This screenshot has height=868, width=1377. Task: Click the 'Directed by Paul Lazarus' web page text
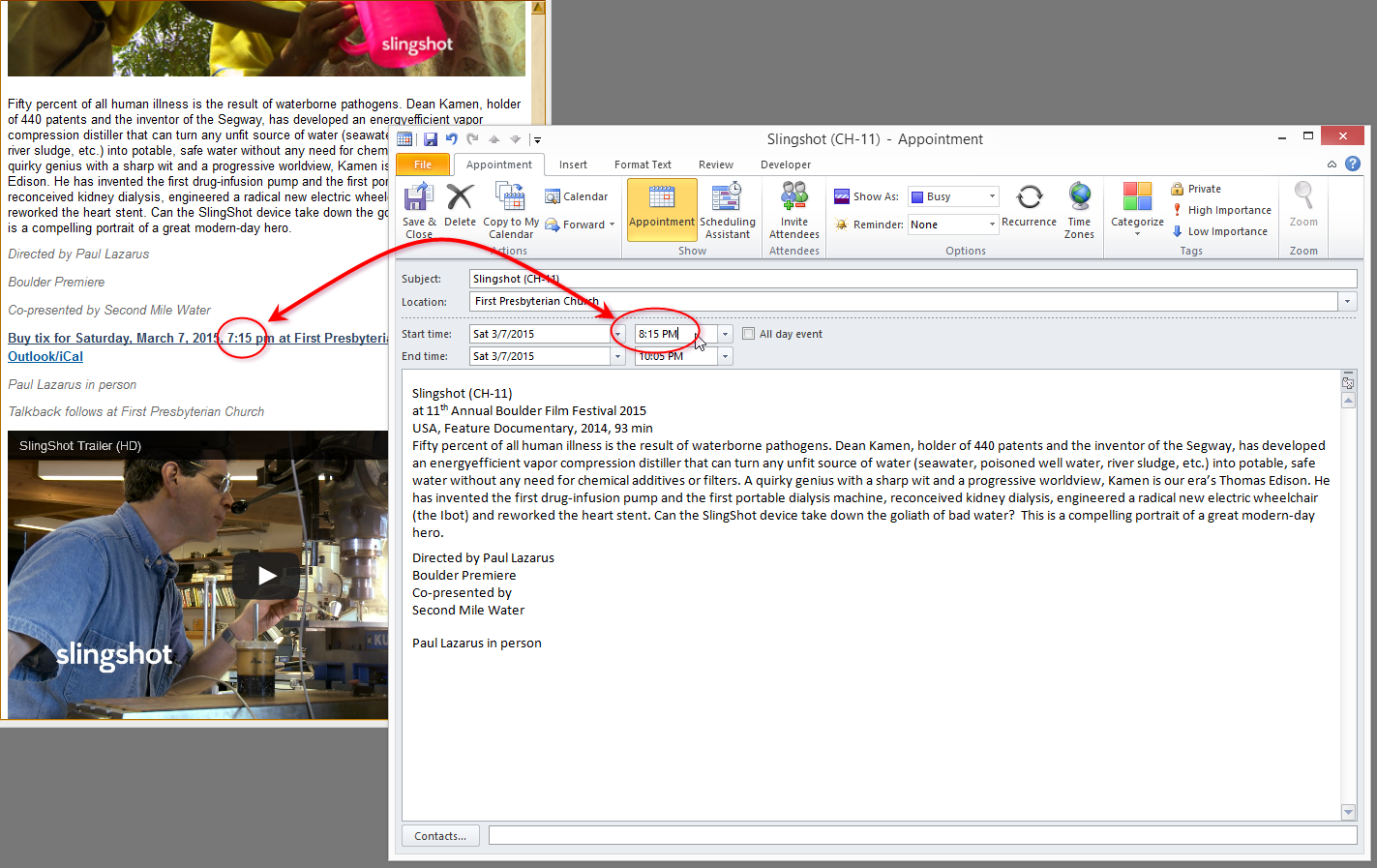(x=78, y=254)
